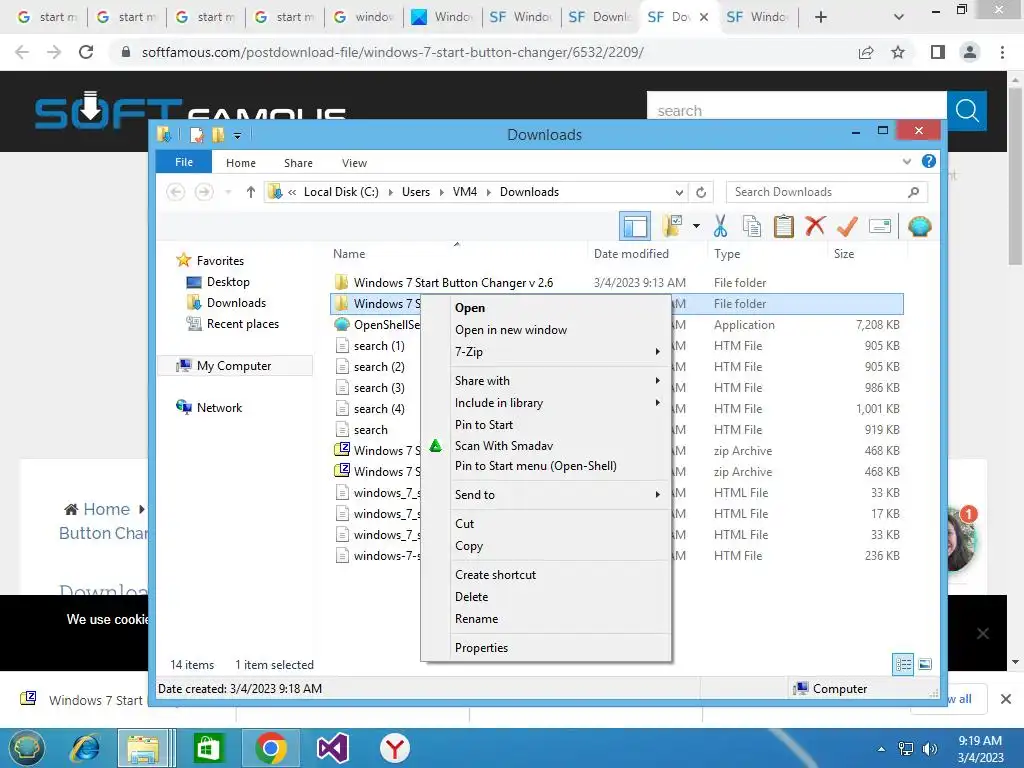Image resolution: width=1024 pixels, height=768 pixels.
Task: Open Visual Studio from the taskbar
Action: [332, 748]
